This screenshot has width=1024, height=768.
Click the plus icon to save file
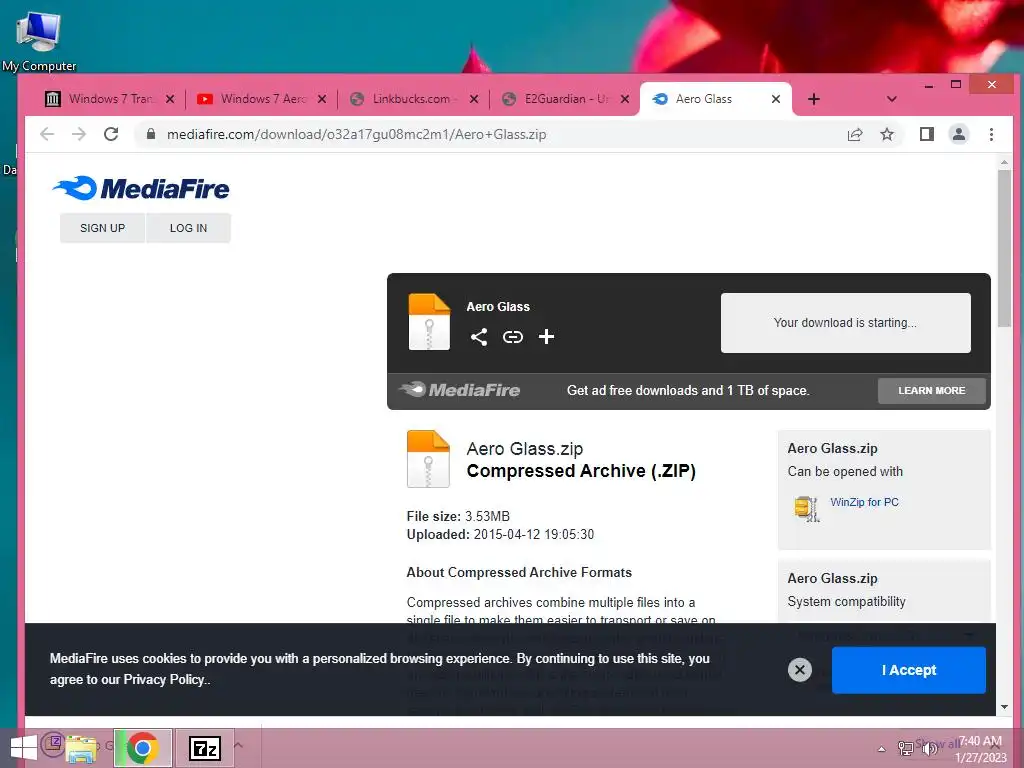pos(546,336)
